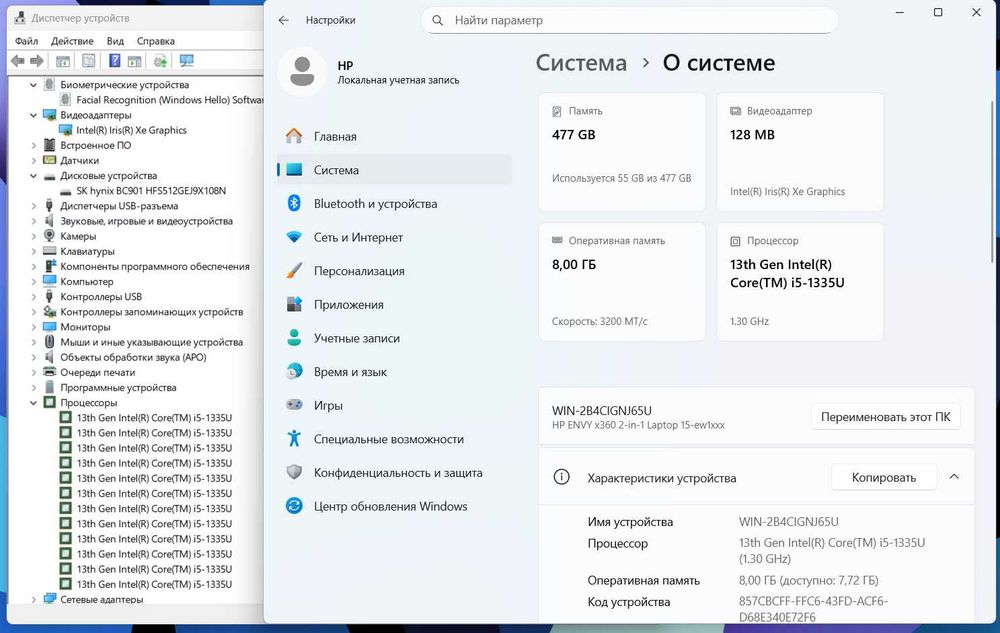Click the Камеры webcam icon
This screenshot has width=1000, height=633.
49,236
